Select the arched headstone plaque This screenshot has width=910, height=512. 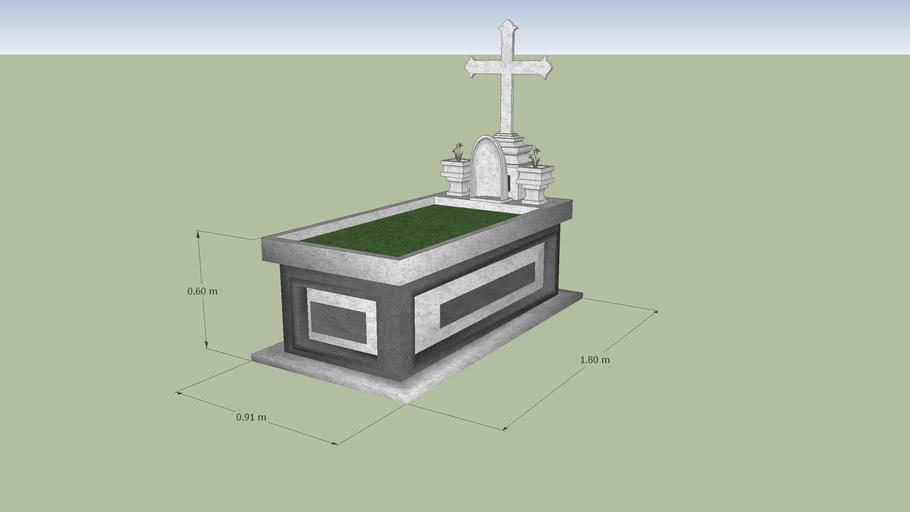click(488, 168)
